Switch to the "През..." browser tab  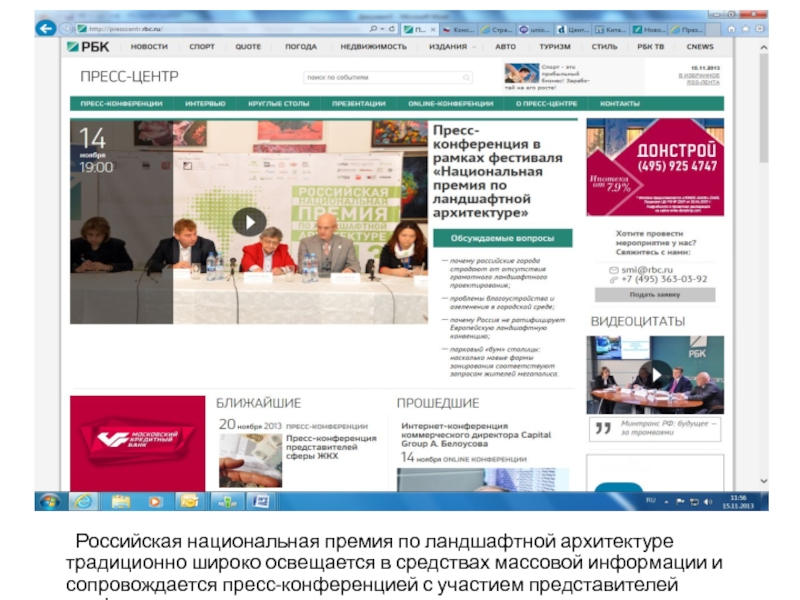[687, 30]
